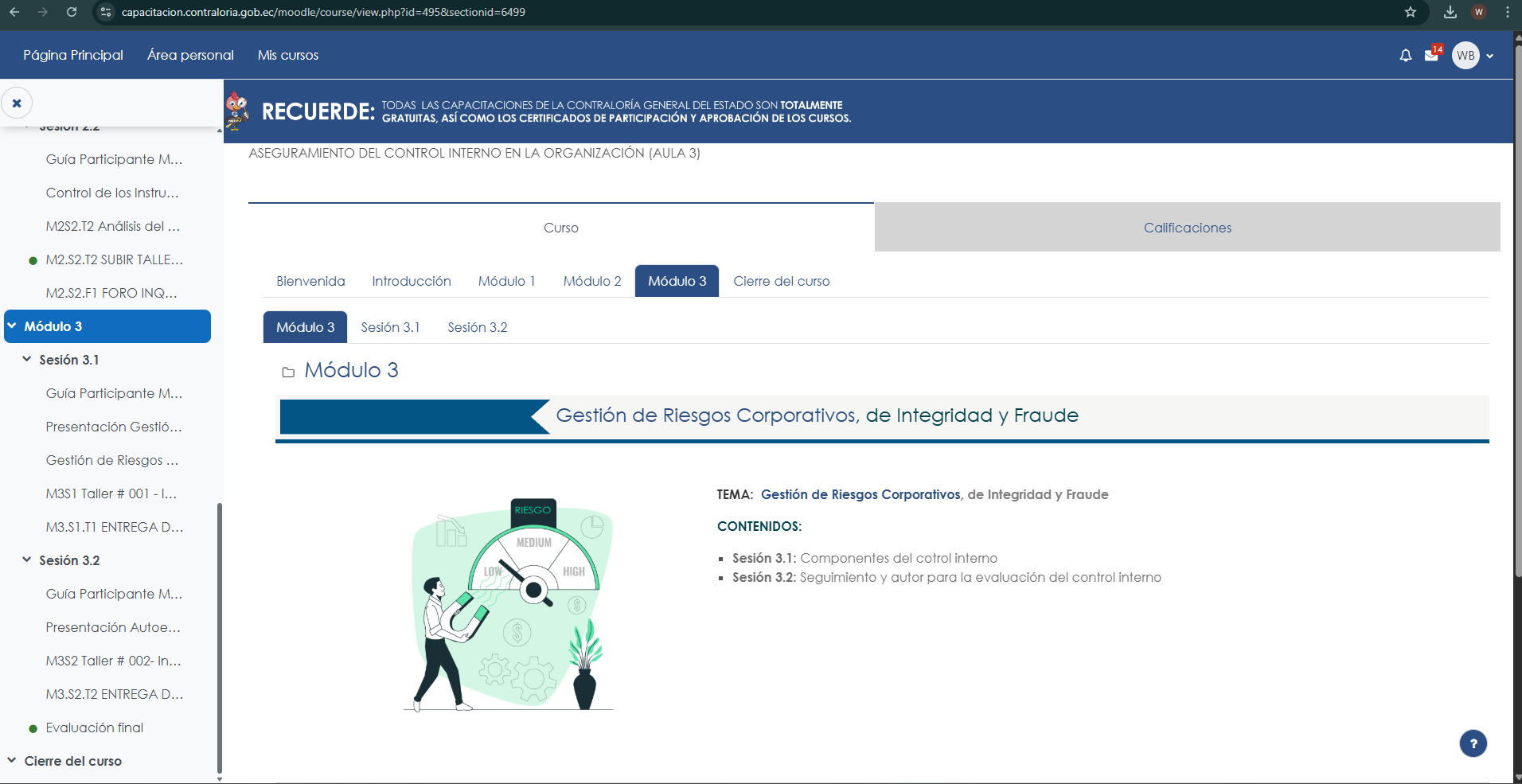Viewport: 1522px width, 784px height.
Task: Close the course index sidebar
Action: coord(17,103)
